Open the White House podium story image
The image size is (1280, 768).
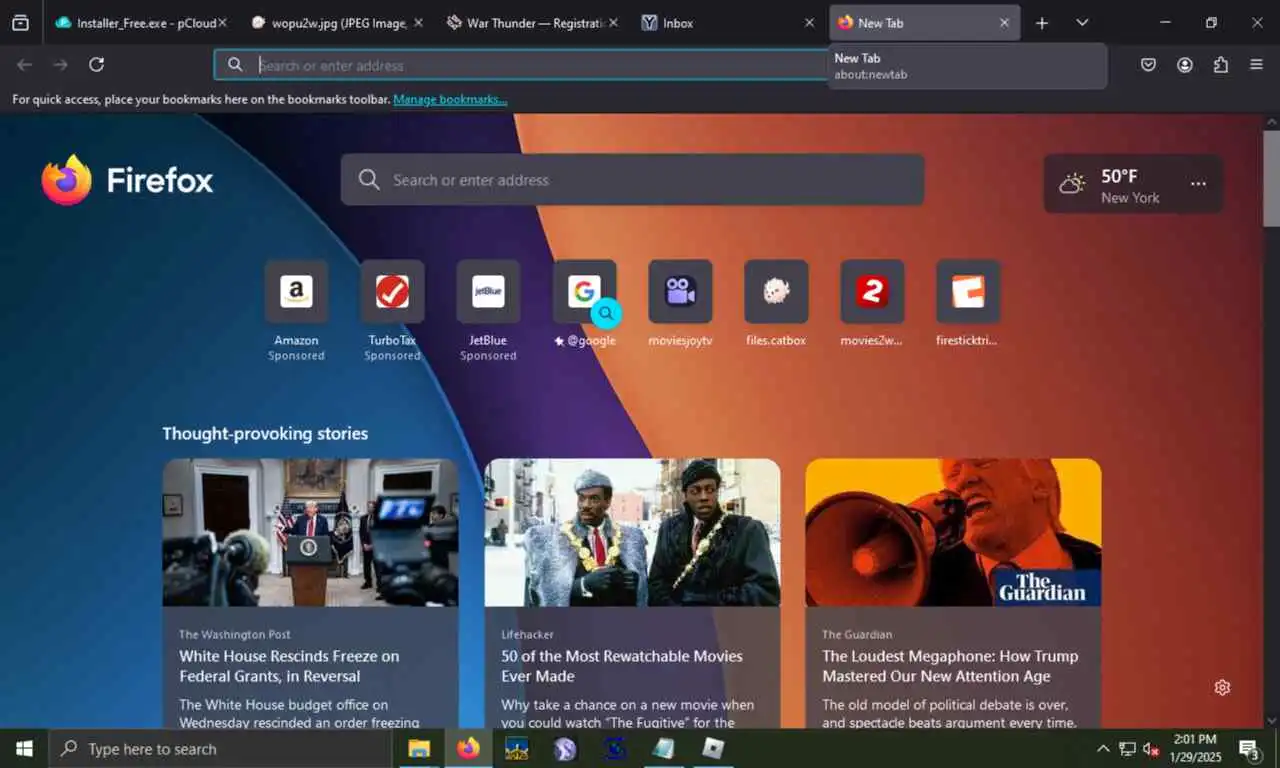pos(310,532)
